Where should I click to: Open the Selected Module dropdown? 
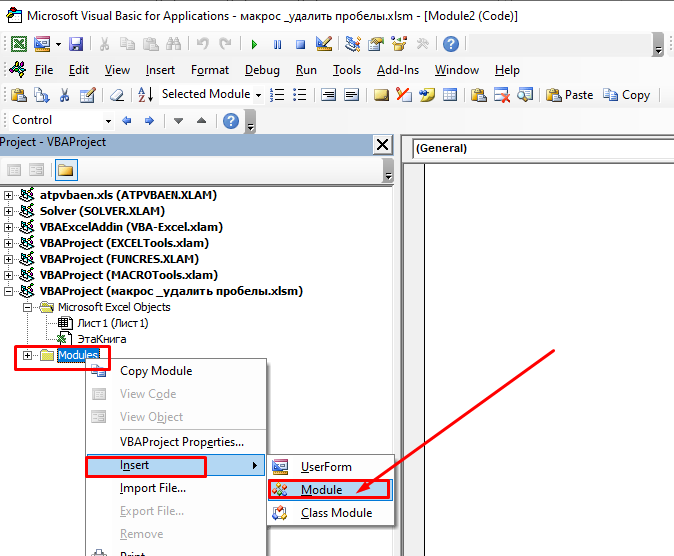[x=258, y=95]
